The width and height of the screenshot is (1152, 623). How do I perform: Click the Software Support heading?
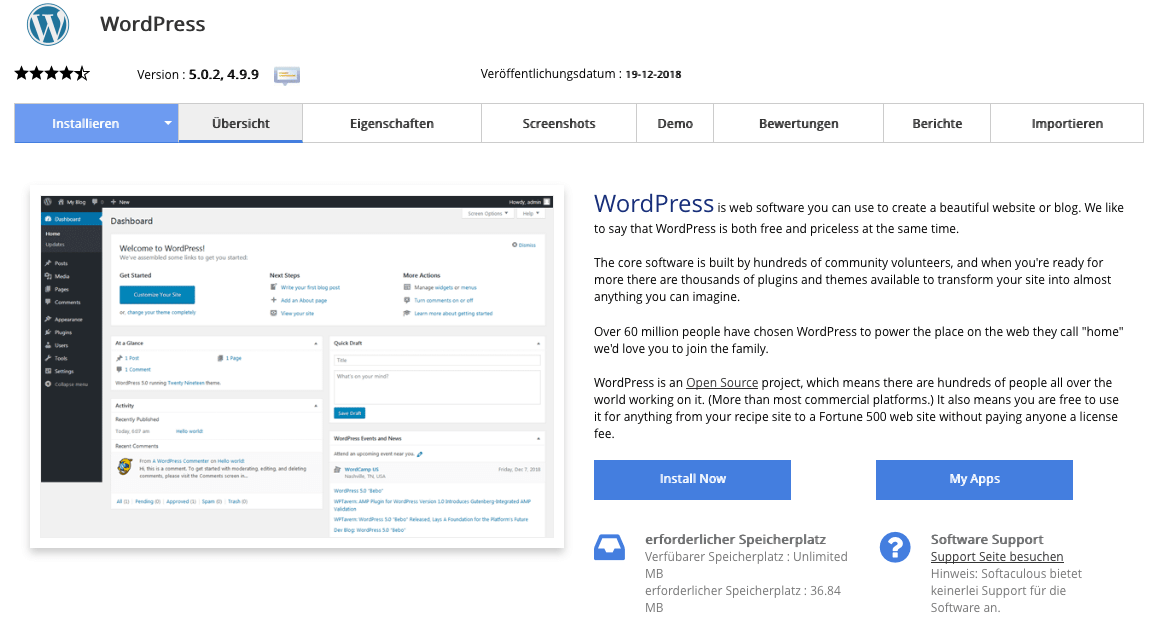[x=987, y=539]
